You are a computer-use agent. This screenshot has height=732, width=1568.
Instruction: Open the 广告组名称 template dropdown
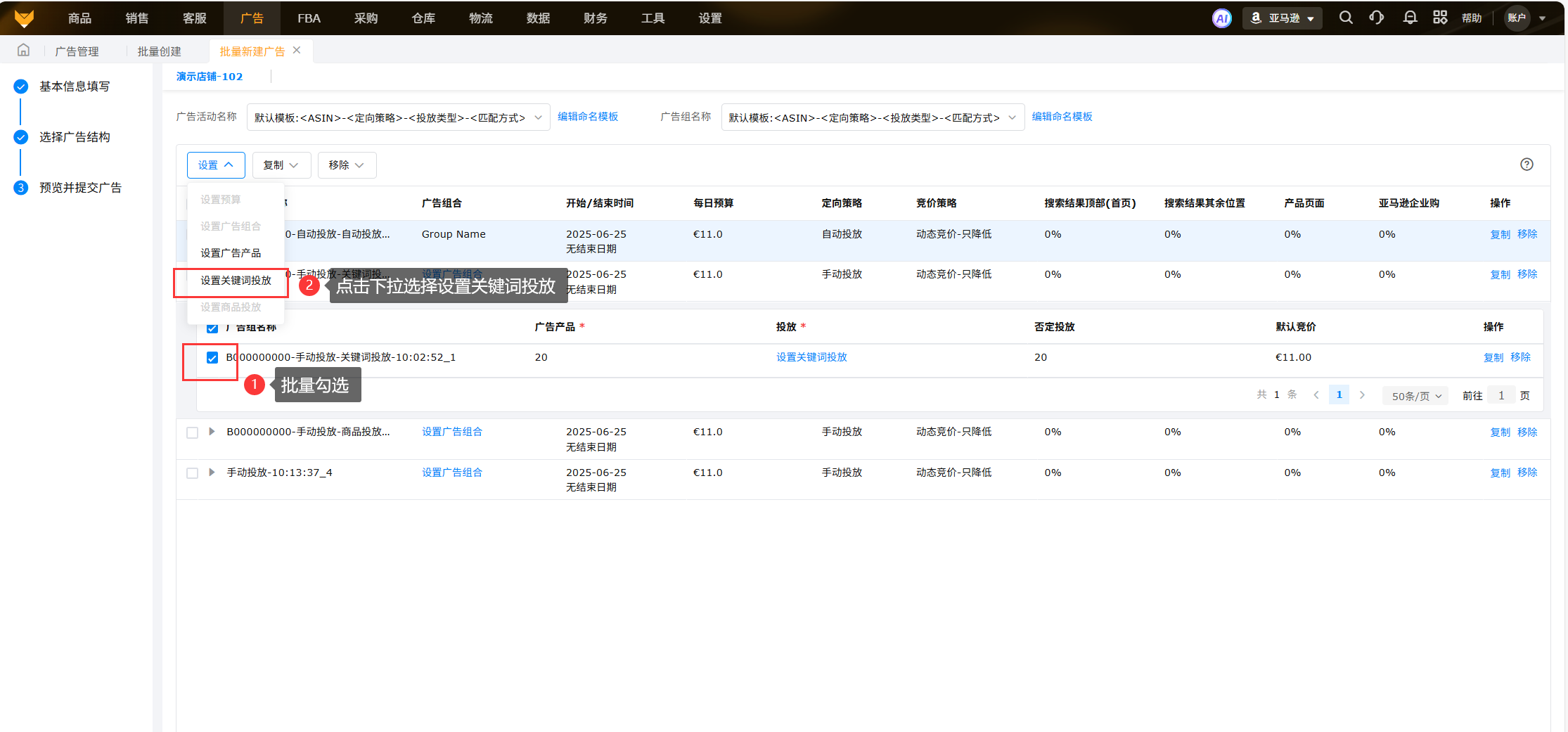click(x=872, y=117)
